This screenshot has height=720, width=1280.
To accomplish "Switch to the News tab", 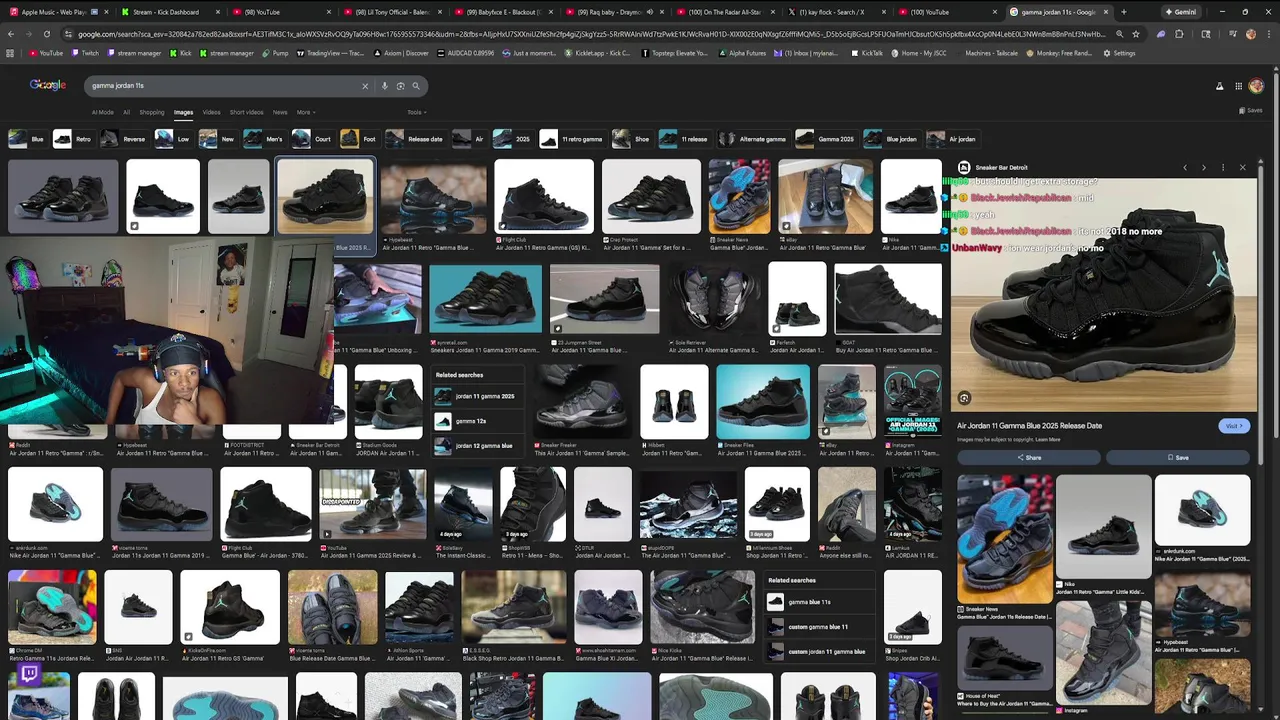I will [x=280, y=112].
